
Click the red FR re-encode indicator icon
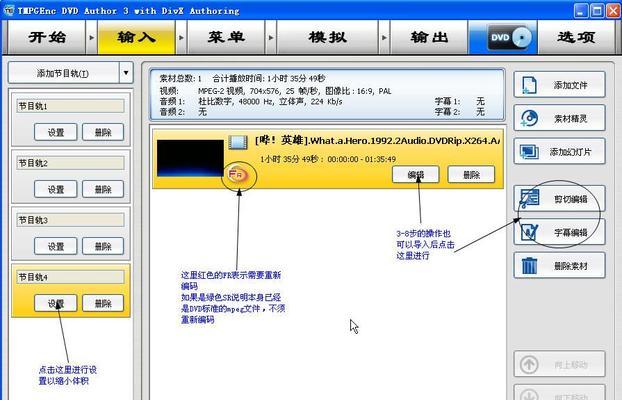point(237,175)
